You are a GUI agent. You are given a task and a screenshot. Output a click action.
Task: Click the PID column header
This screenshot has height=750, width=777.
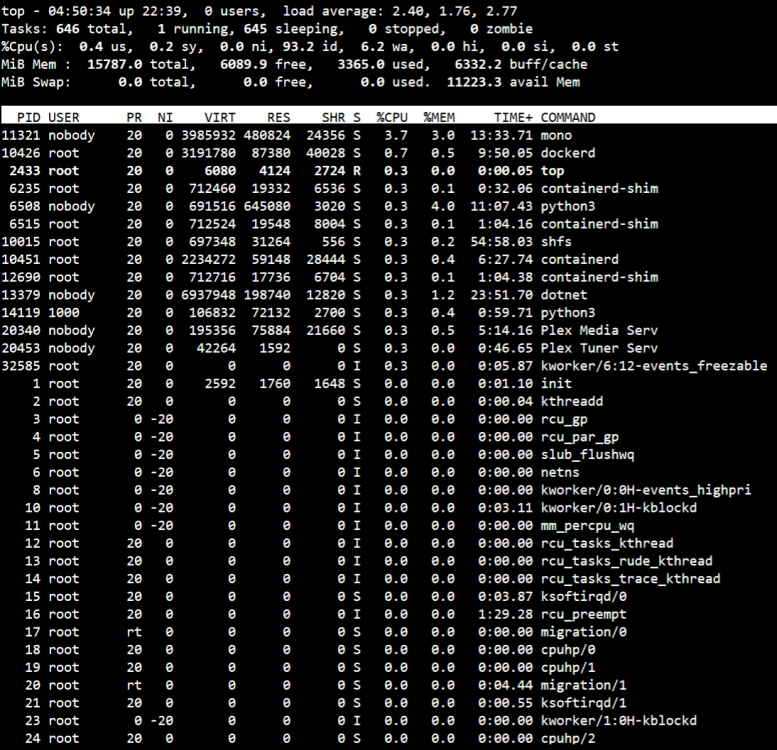28,117
